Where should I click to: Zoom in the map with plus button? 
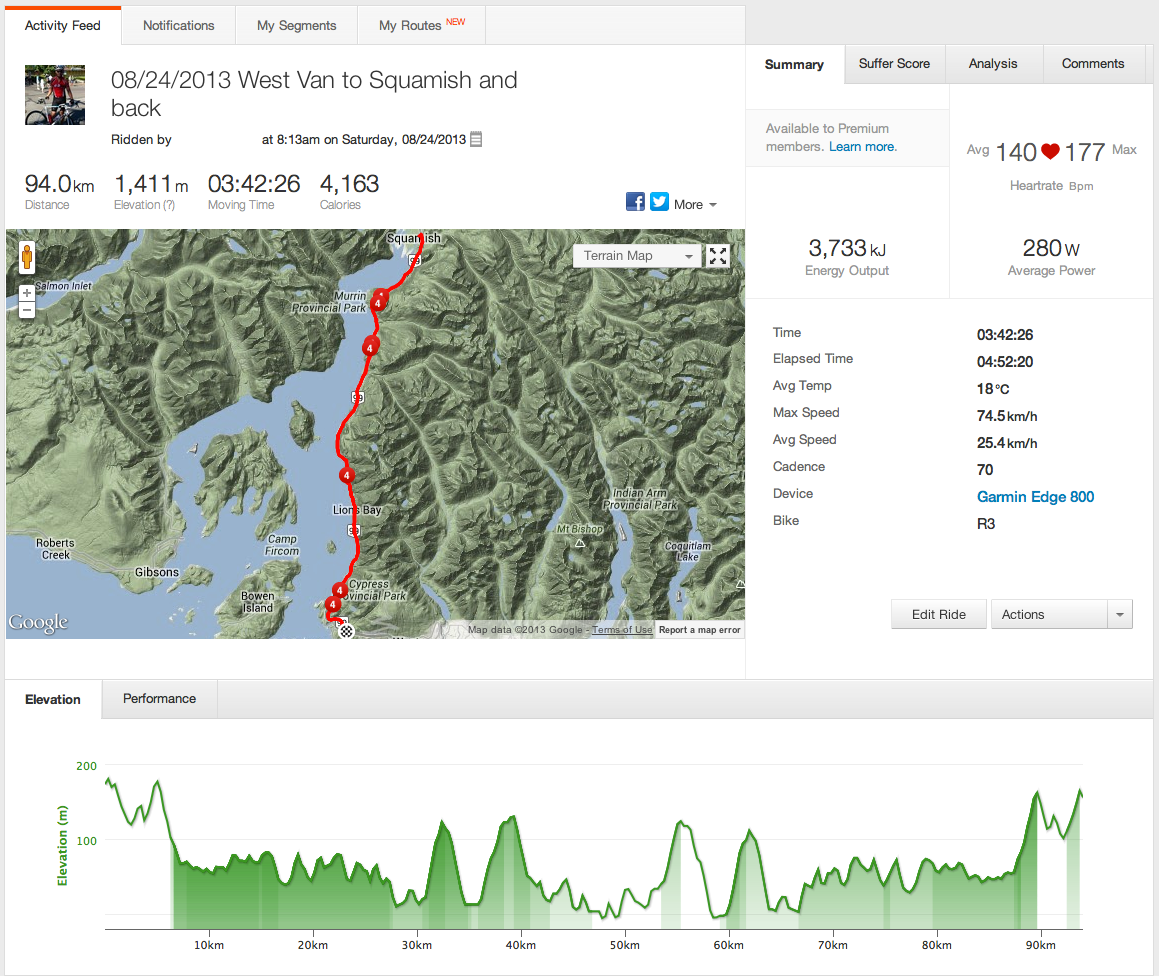click(x=27, y=293)
